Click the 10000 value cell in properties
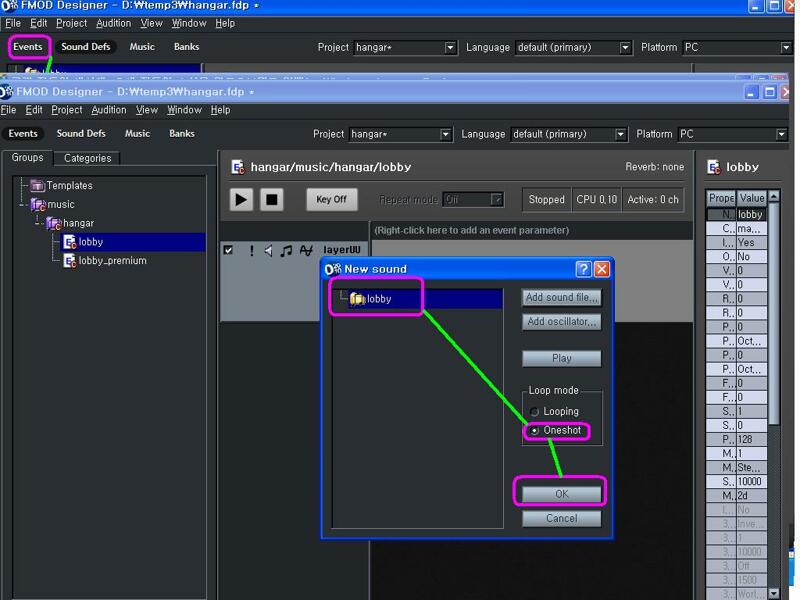The image size is (800, 600). coord(752,482)
